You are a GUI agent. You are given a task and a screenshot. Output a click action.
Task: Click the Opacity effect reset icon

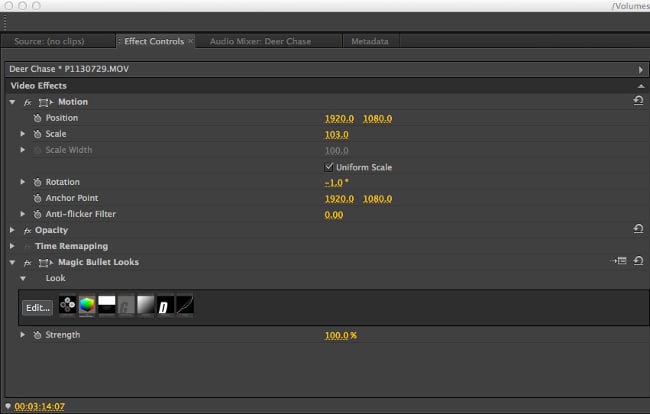638,228
